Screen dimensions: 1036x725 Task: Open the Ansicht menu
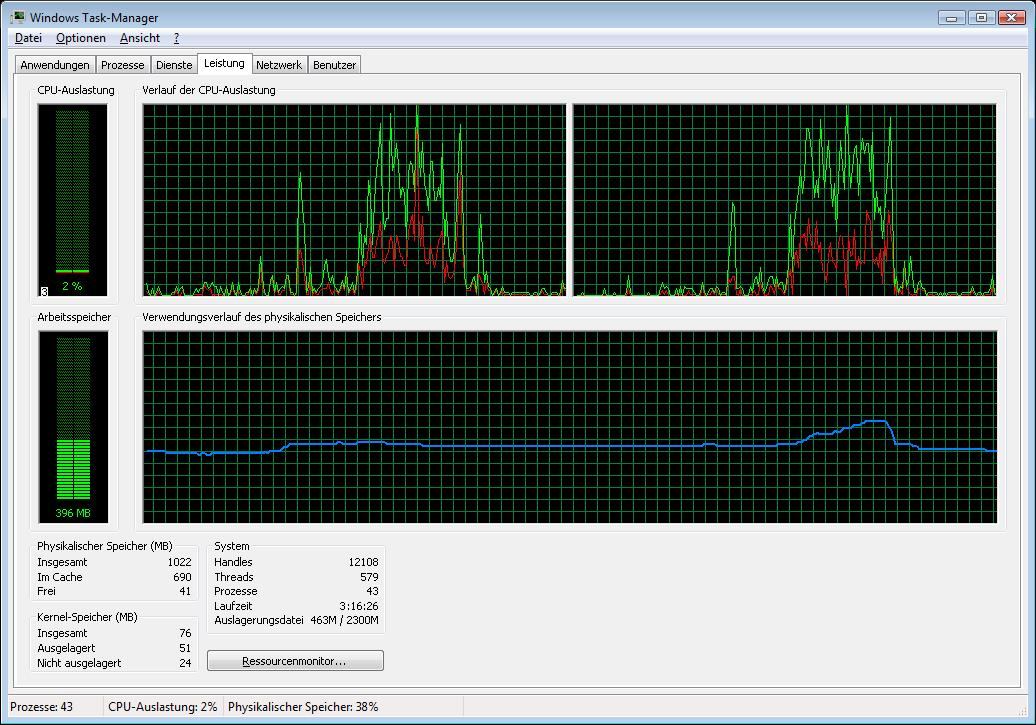click(140, 38)
